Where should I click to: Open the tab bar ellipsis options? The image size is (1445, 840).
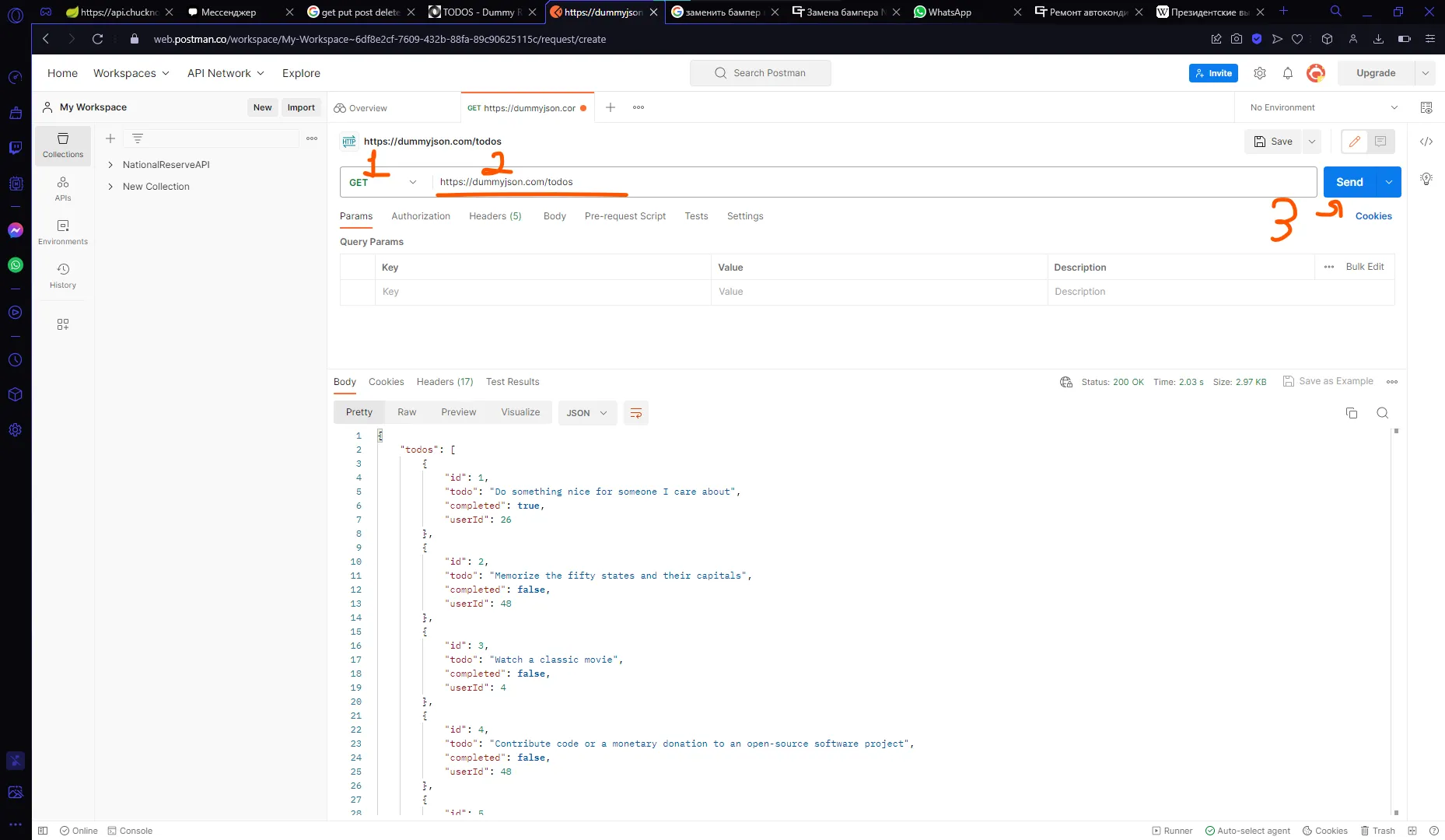(639, 107)
